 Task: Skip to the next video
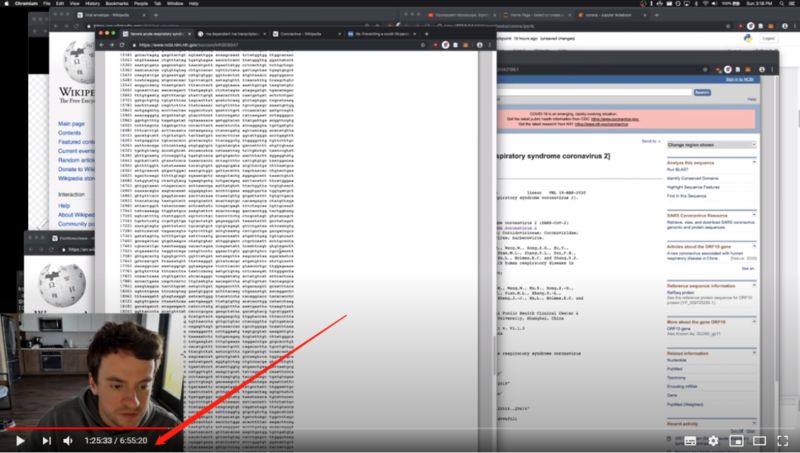click(x=46, y=441)
